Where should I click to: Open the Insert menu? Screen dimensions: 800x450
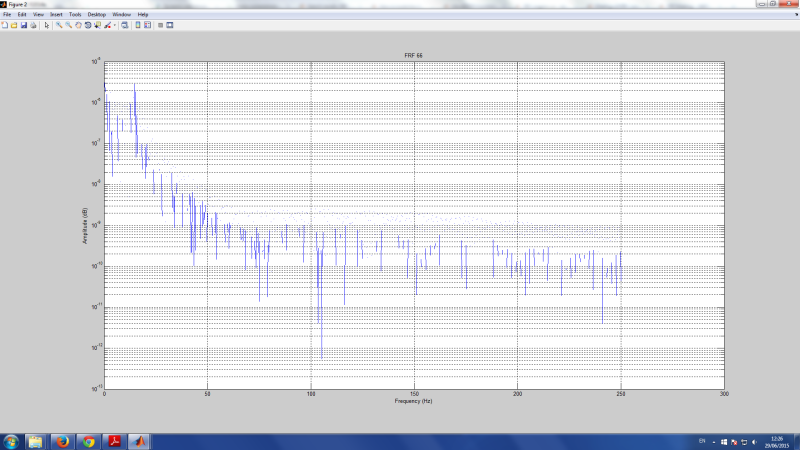[56, 14]
